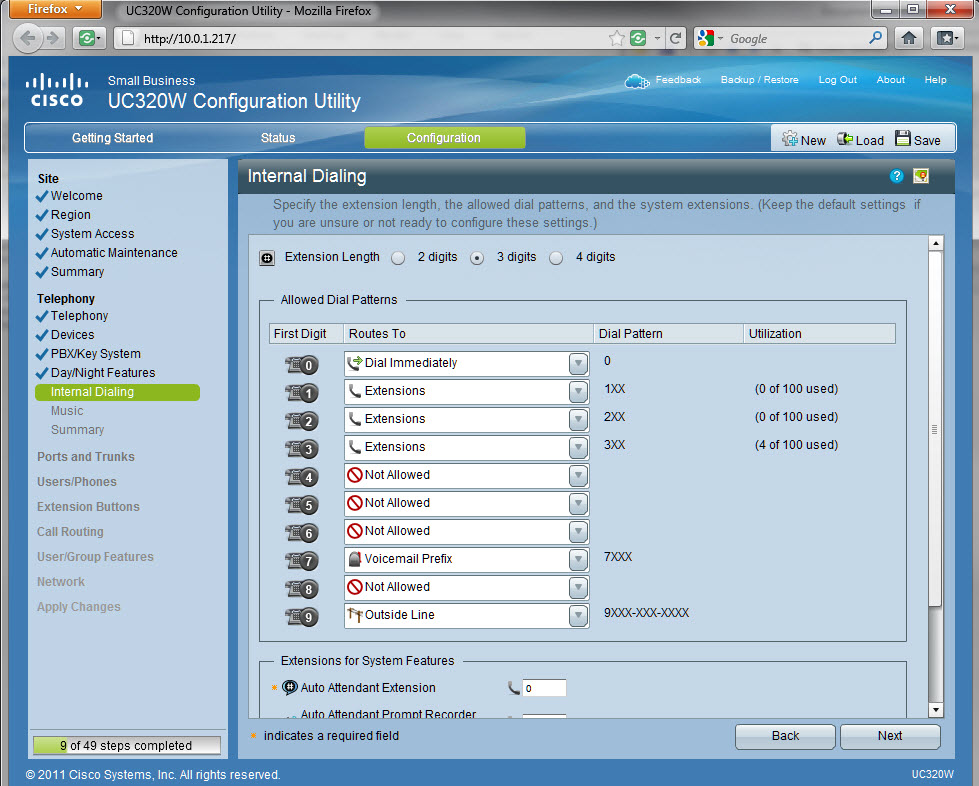The image size is (979, 786).
Task: Select 3 digits extension length
Action: (x=477, y=258)
